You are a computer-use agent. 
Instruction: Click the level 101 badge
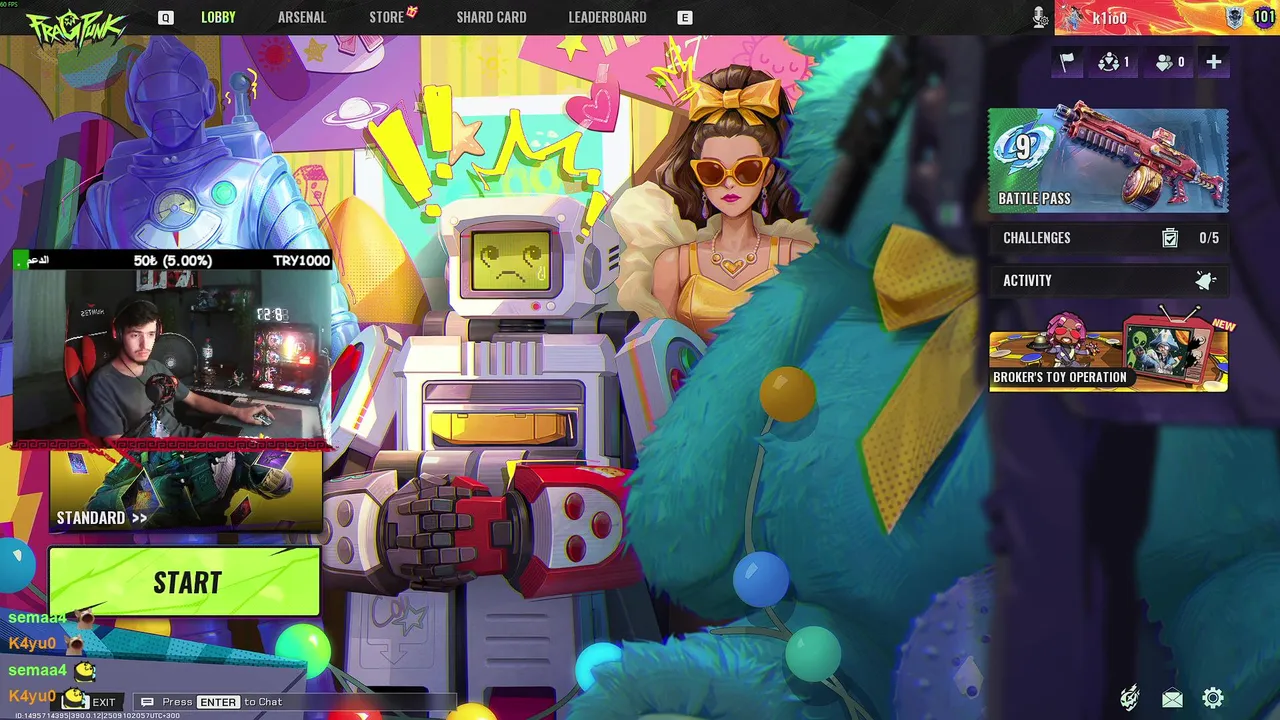[x=1264, y=17]
